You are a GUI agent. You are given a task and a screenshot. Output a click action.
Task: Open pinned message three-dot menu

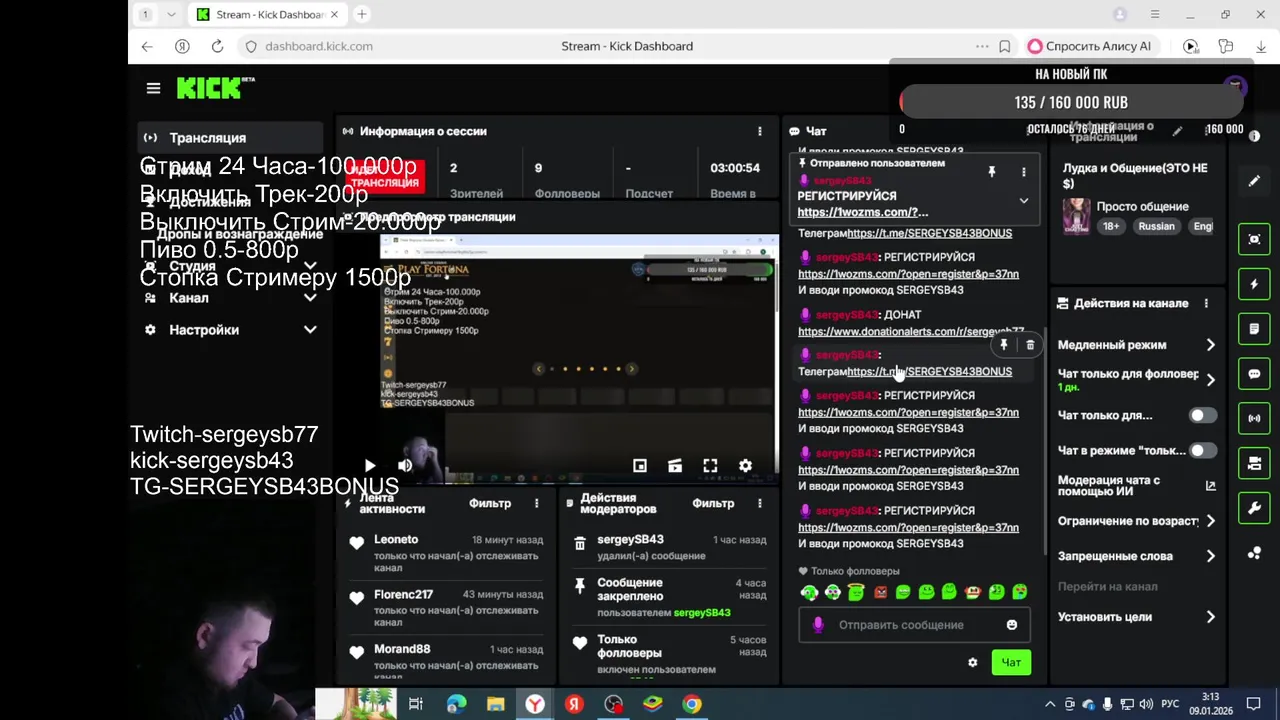[x=1023, y=172]
